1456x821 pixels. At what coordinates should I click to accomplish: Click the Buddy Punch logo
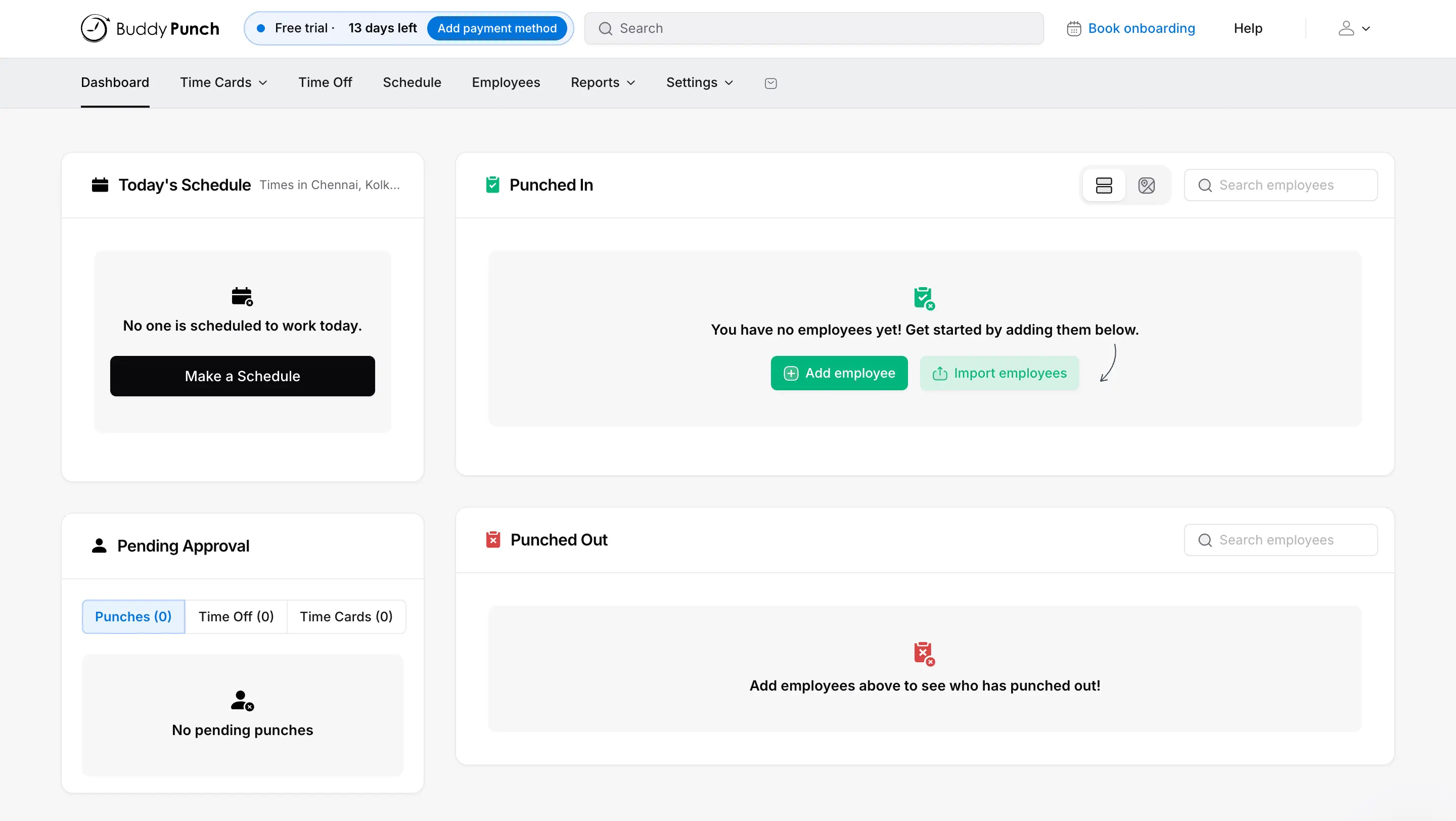click(x=150, y=28)
